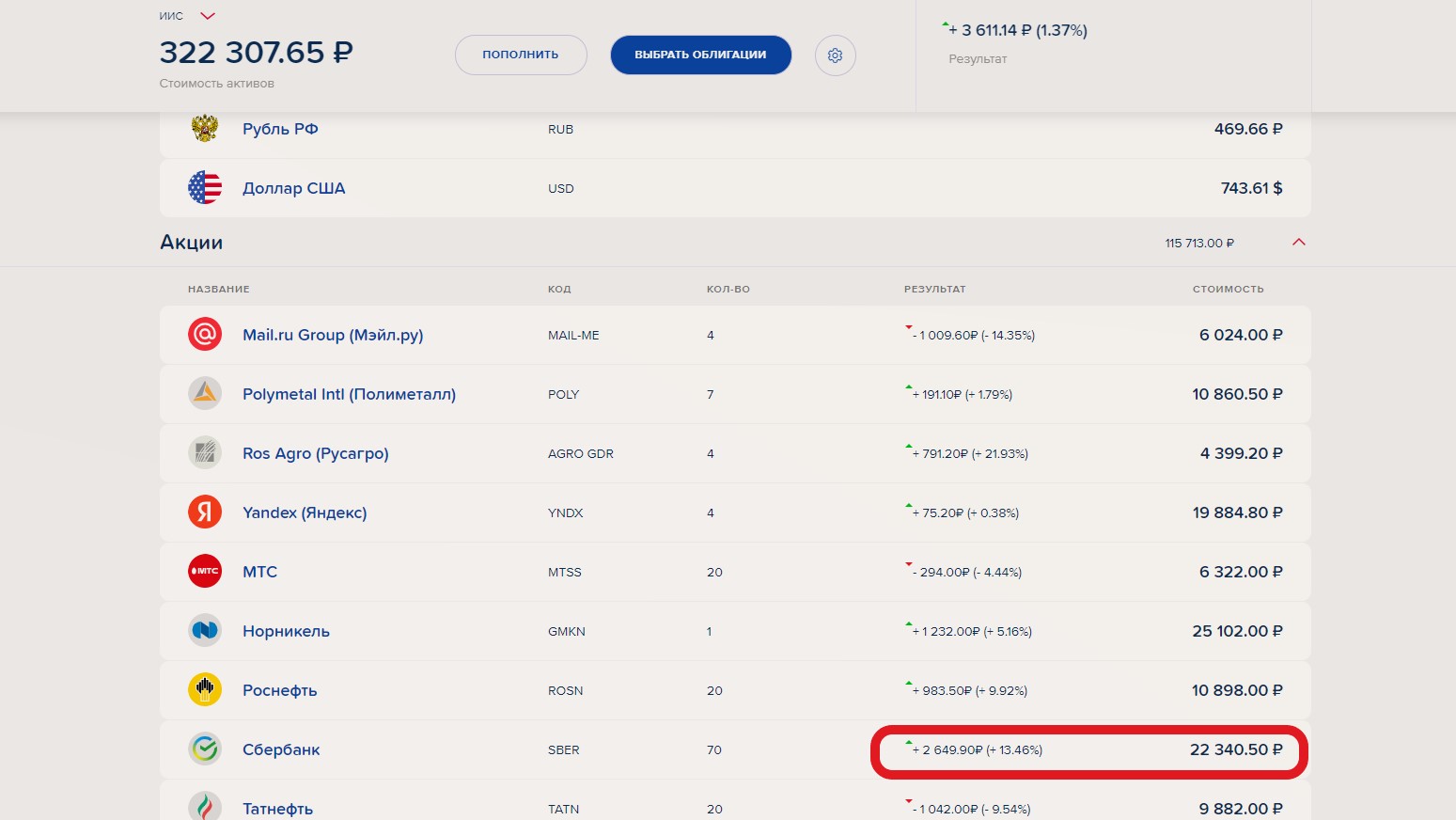Open the Рубль РФ link
Image resolution: width=1456 pixels, height=820 pixels.
[x=280, y=129]
